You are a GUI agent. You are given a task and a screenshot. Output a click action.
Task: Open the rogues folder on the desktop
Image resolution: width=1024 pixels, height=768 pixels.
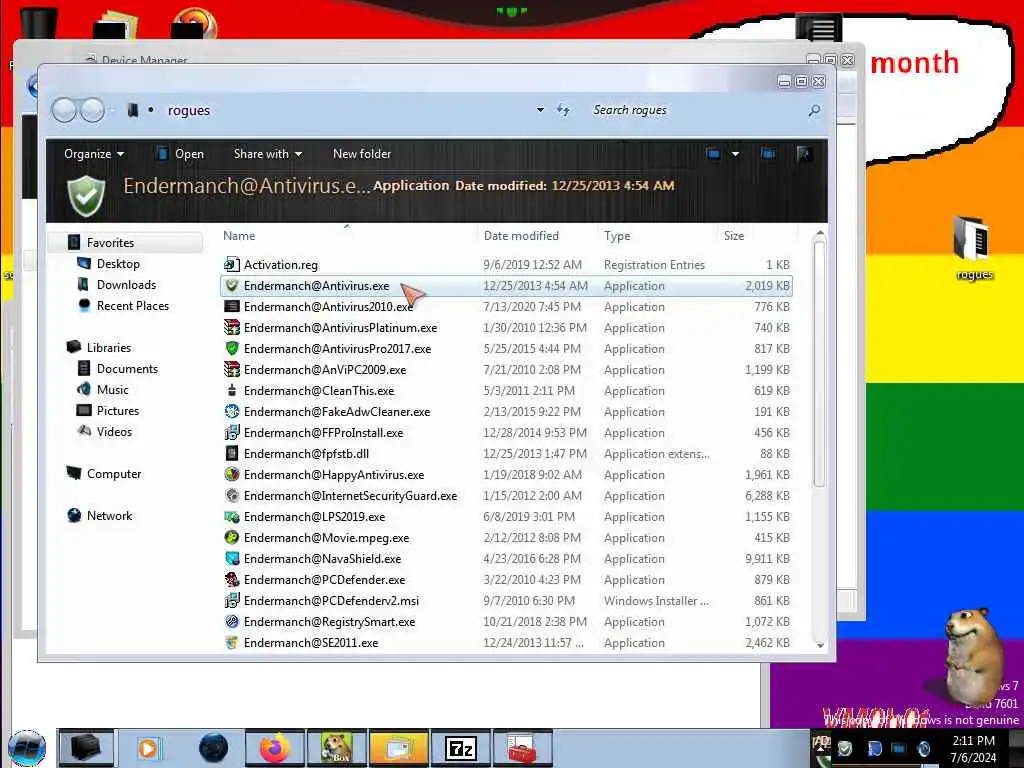coord(973,247)
